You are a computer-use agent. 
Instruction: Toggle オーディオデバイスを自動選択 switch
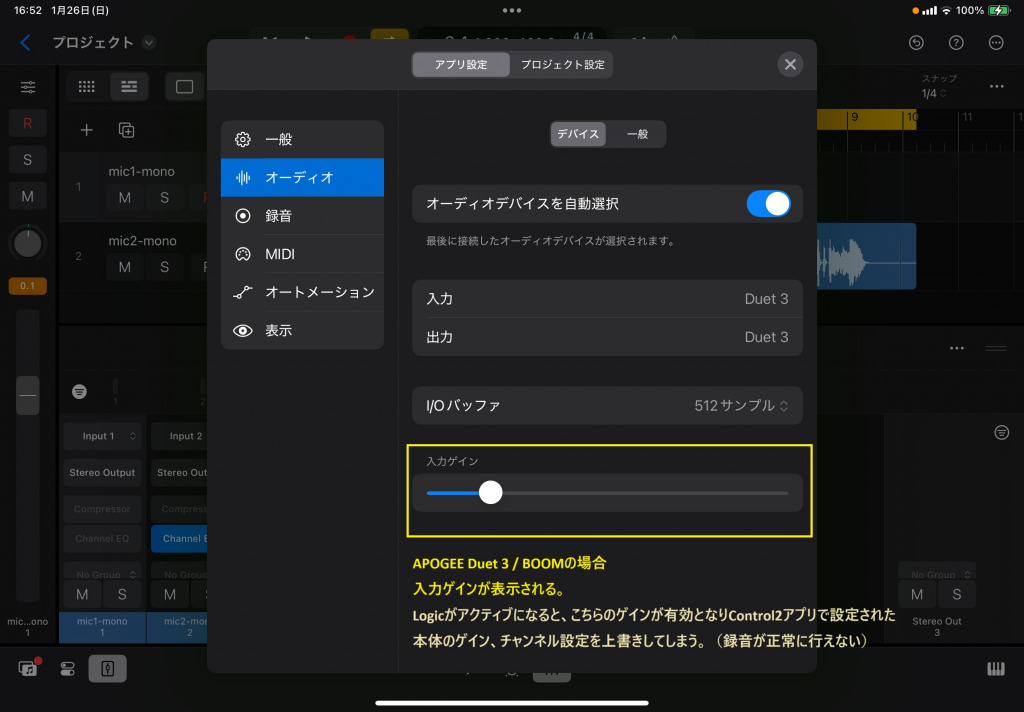point(768,204)
